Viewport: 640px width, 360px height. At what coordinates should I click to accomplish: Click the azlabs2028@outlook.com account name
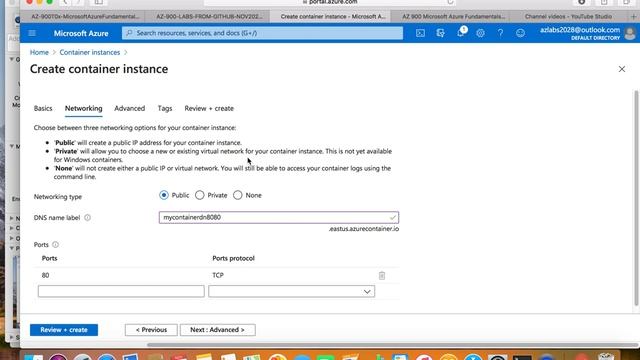point(580,30)
